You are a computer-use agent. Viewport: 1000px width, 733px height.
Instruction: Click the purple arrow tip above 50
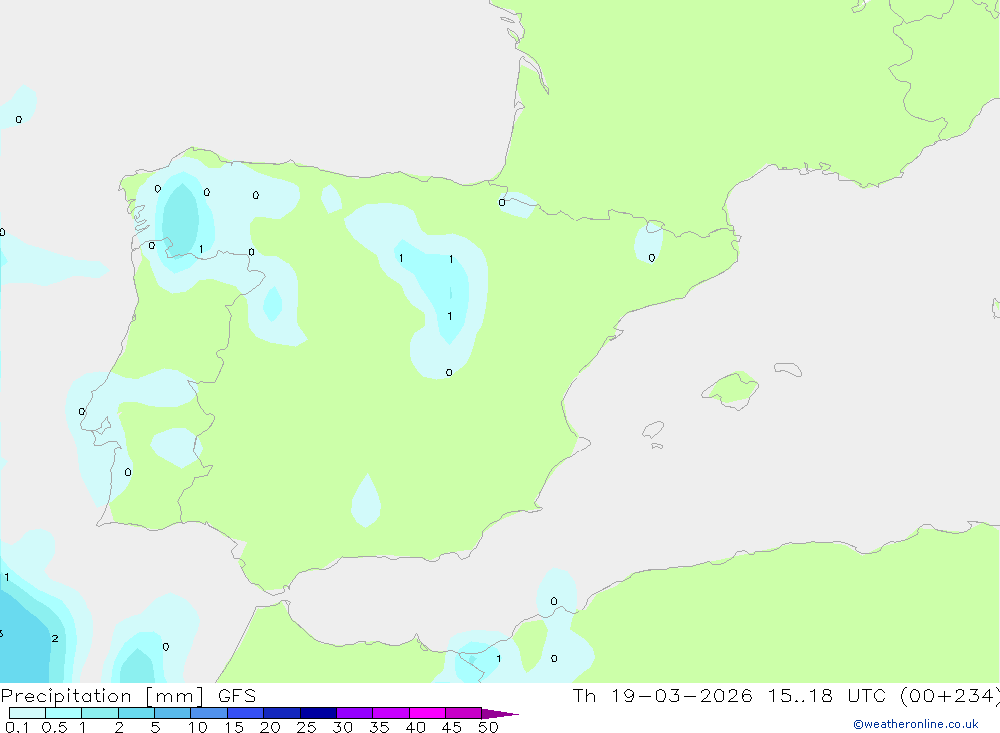[x=500, y=714]
